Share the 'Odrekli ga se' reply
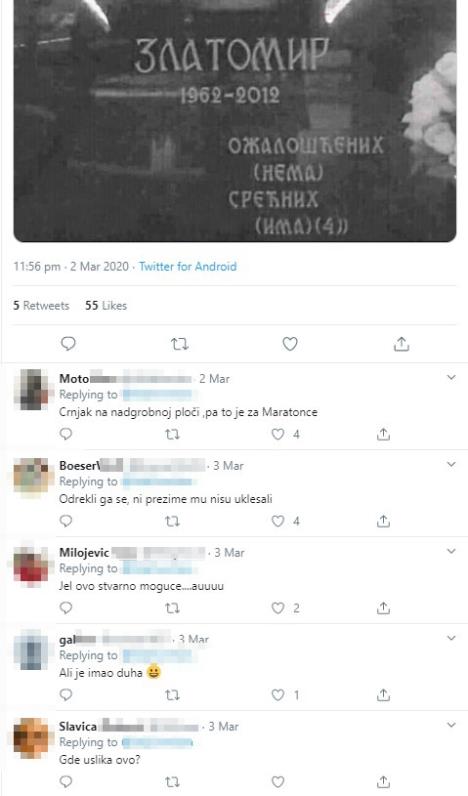 point(384,521)
